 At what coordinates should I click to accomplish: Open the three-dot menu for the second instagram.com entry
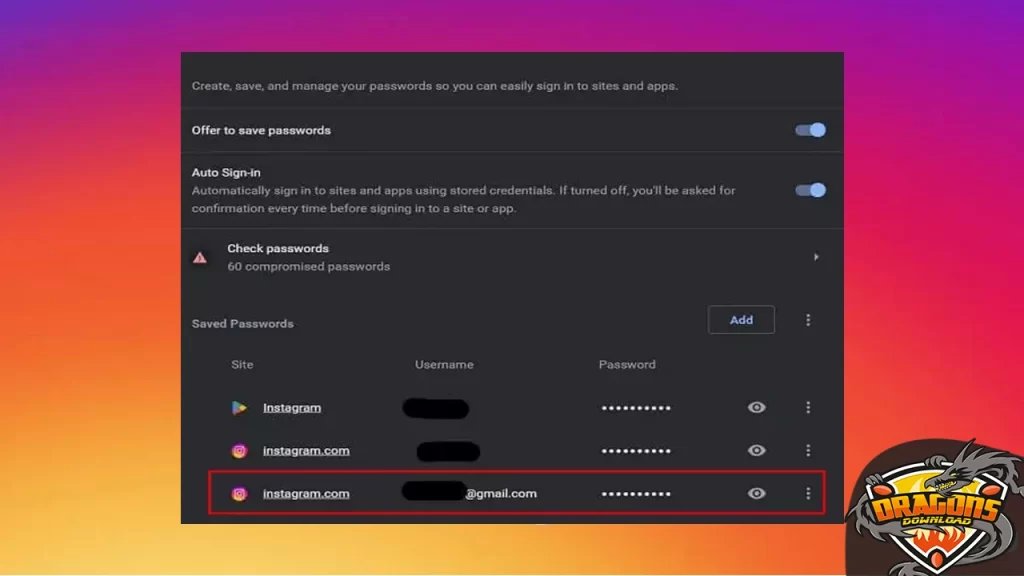click(808, 450)
